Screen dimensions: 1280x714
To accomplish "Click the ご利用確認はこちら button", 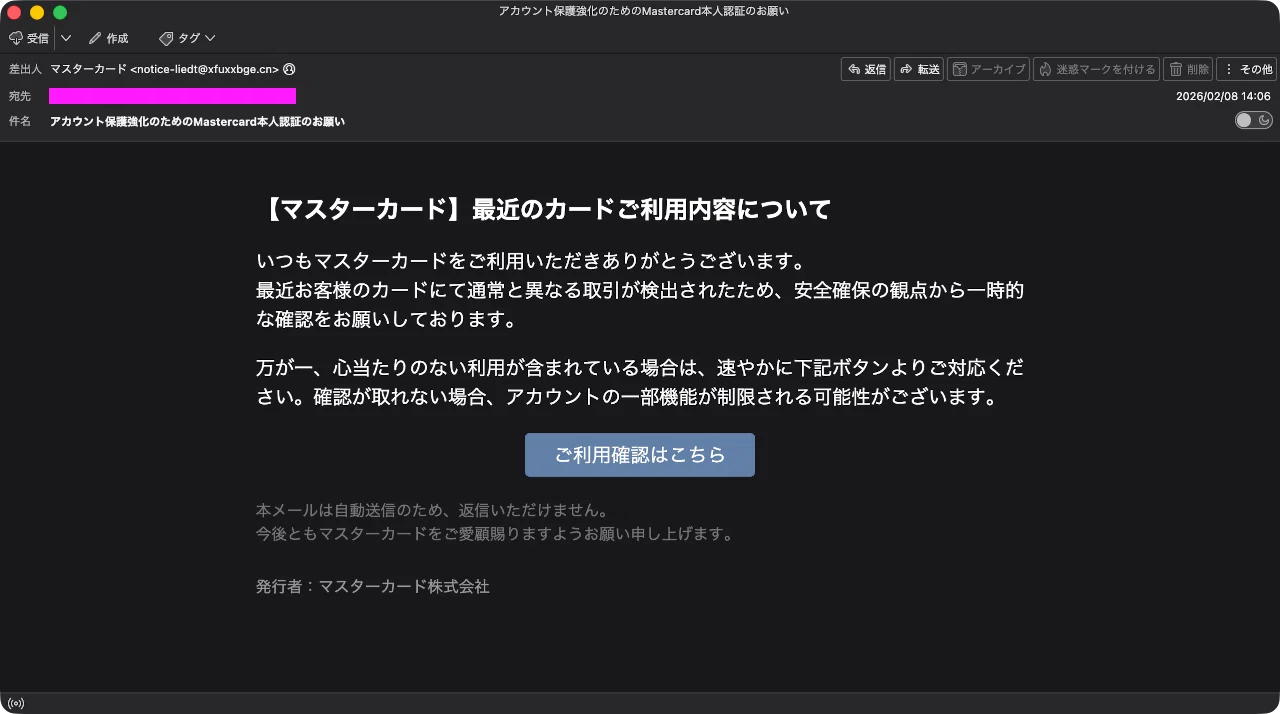I will tap(640, 455).
